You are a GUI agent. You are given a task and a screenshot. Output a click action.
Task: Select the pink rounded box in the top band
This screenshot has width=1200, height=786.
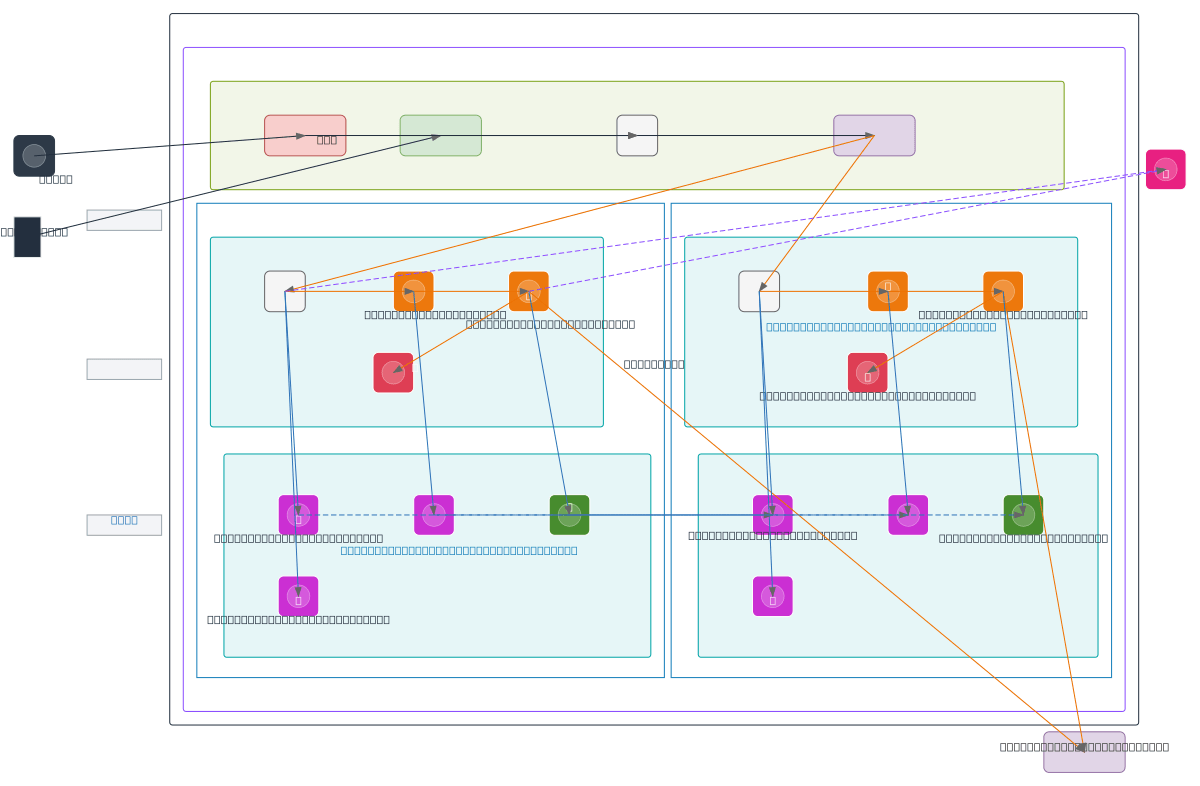tap(305, 136)
